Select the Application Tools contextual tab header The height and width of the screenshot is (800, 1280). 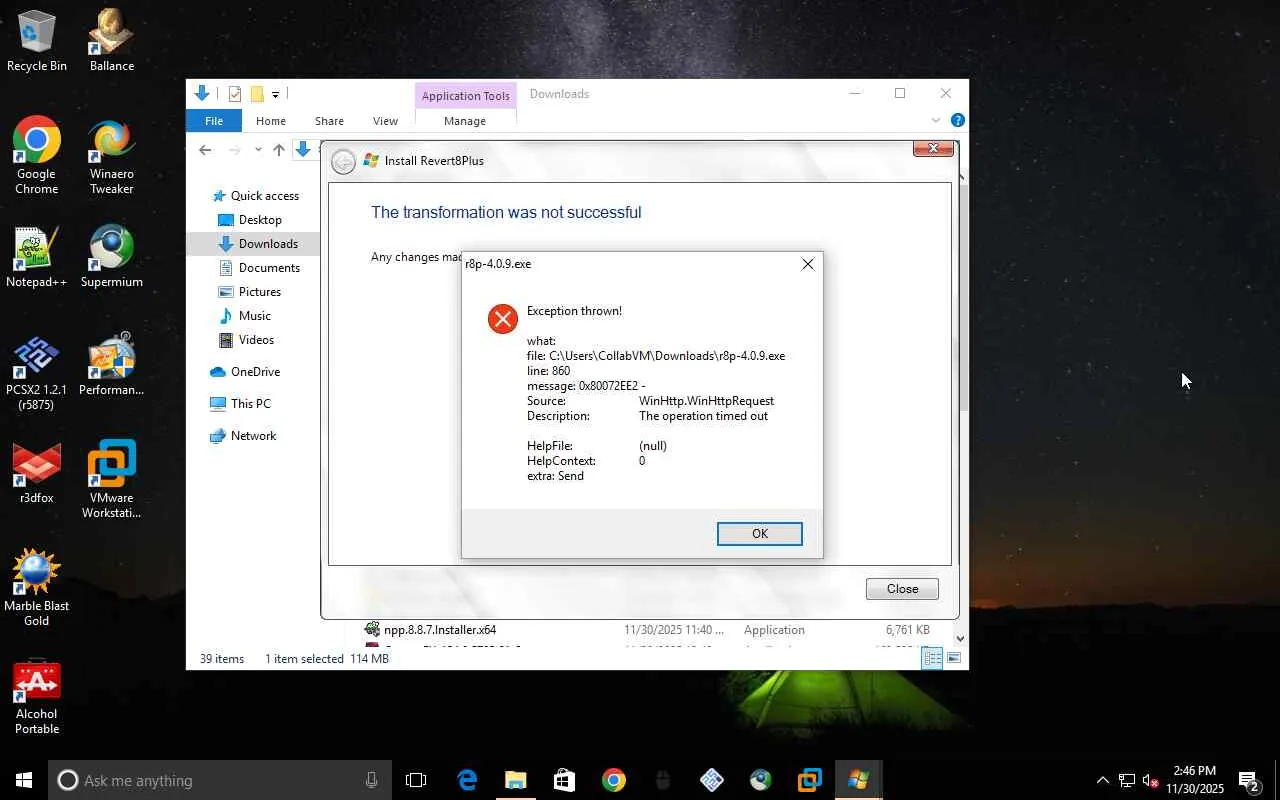[466, 96]
